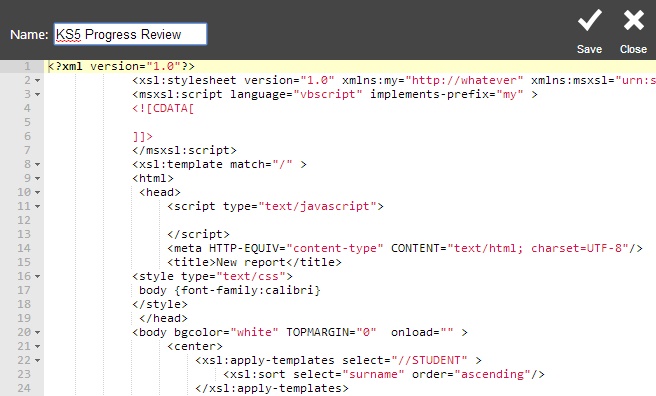Collapse the msxsl:script fold arrow on line 3
Screen dimensions: 656x396
(37, 95)
